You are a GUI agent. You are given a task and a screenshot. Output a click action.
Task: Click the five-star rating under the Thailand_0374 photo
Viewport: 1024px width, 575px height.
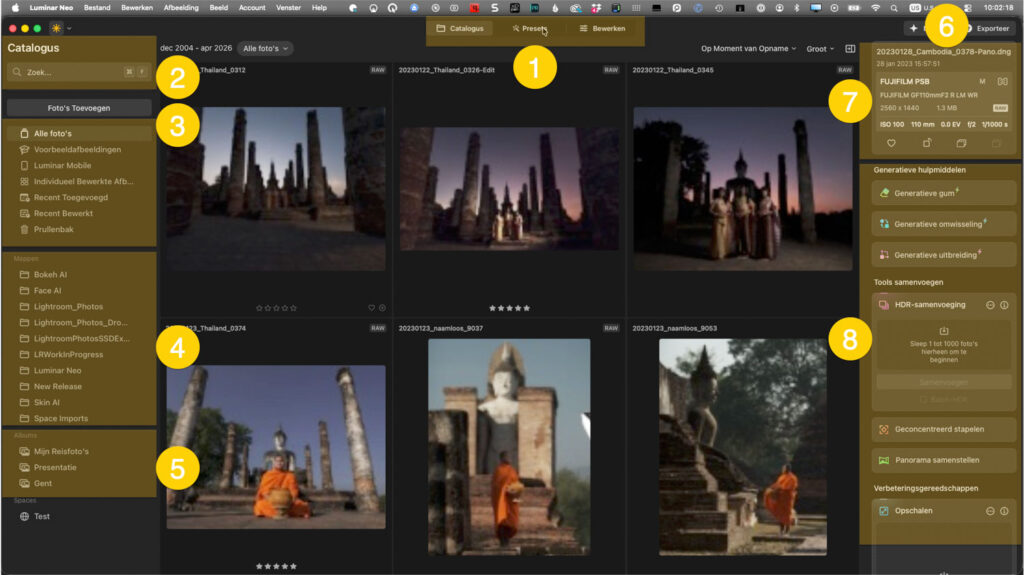[x=276, y=567]
